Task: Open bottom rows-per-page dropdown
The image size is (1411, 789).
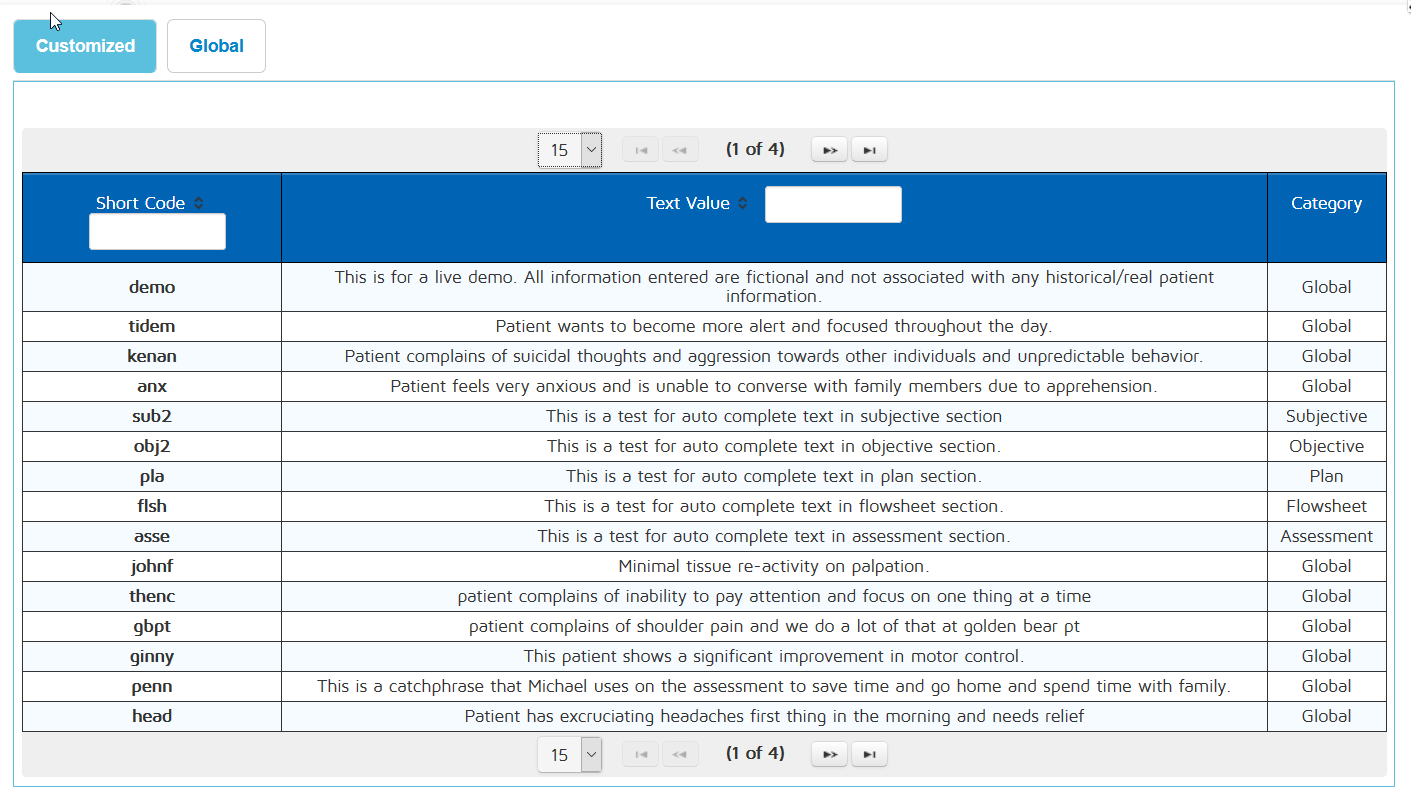Action: click(x=570, y=754)
